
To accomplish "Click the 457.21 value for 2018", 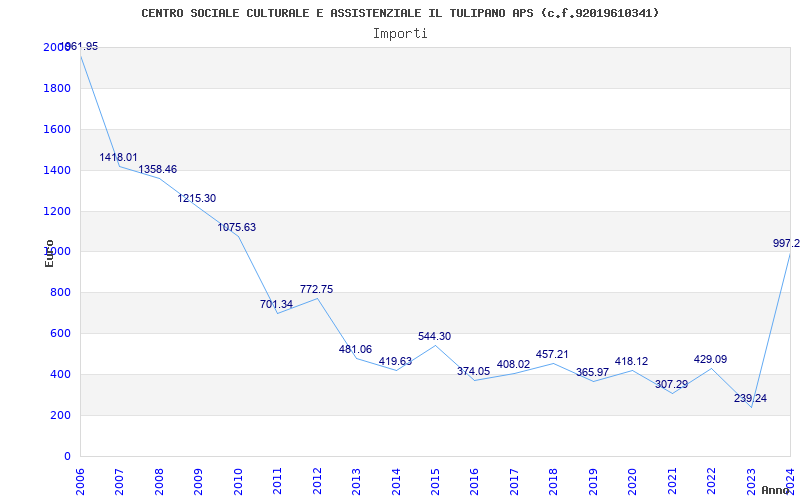I will click(x=552, y=354).
